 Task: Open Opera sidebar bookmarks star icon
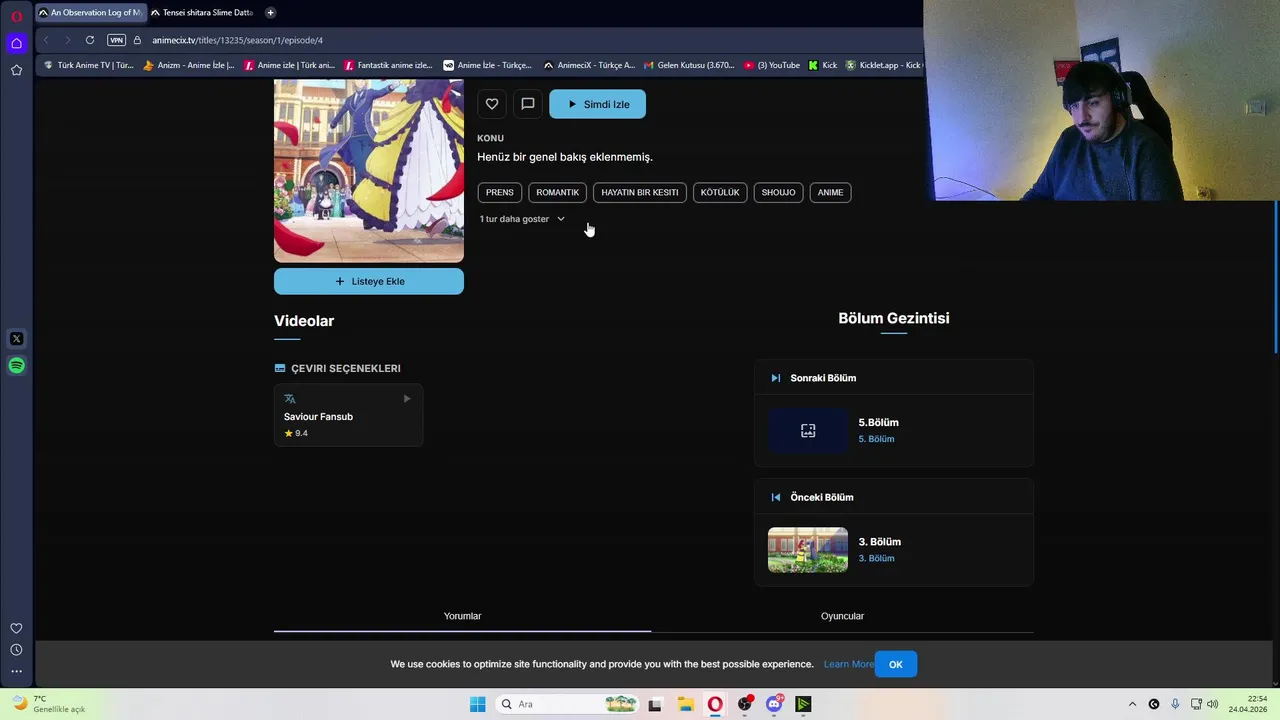[x=16, y=70]
